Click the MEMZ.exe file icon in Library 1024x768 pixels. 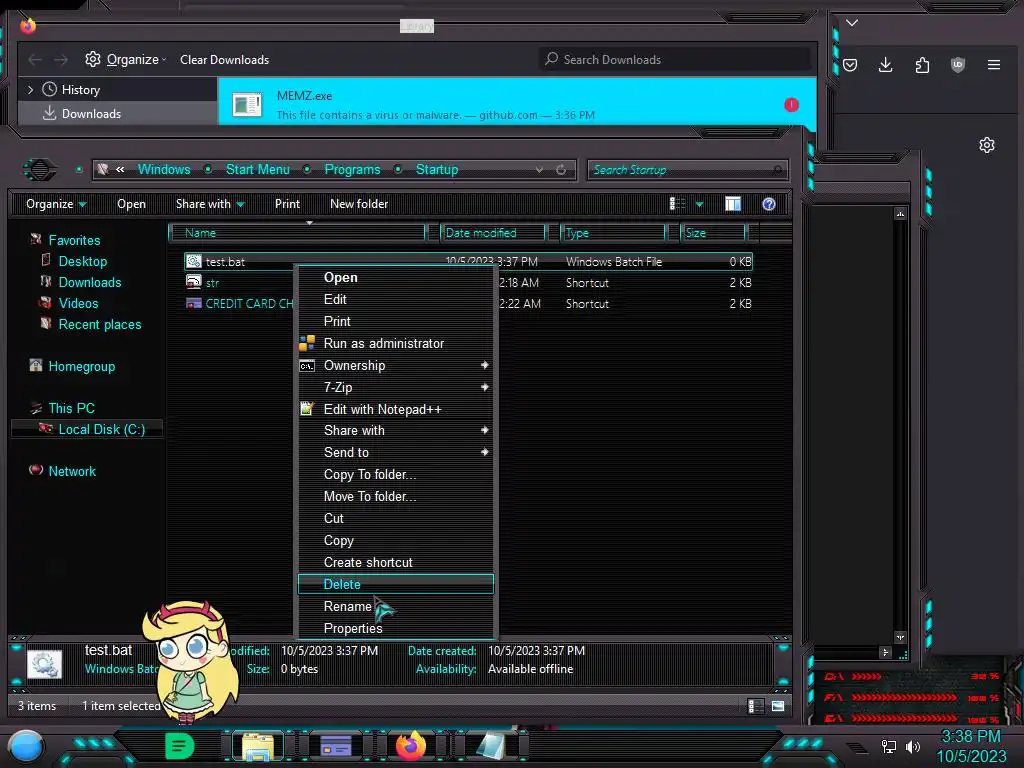pyautogui.click(x=248, y=104)
